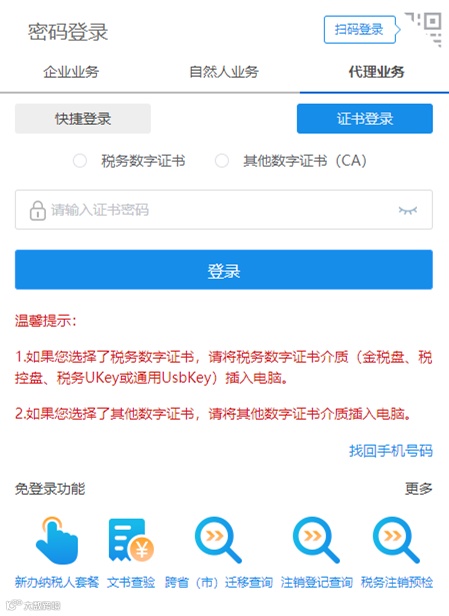Toggle password visibility eye icon
Image resolution: width=449 pixels, height=616 pixels.
coord(407,210)
